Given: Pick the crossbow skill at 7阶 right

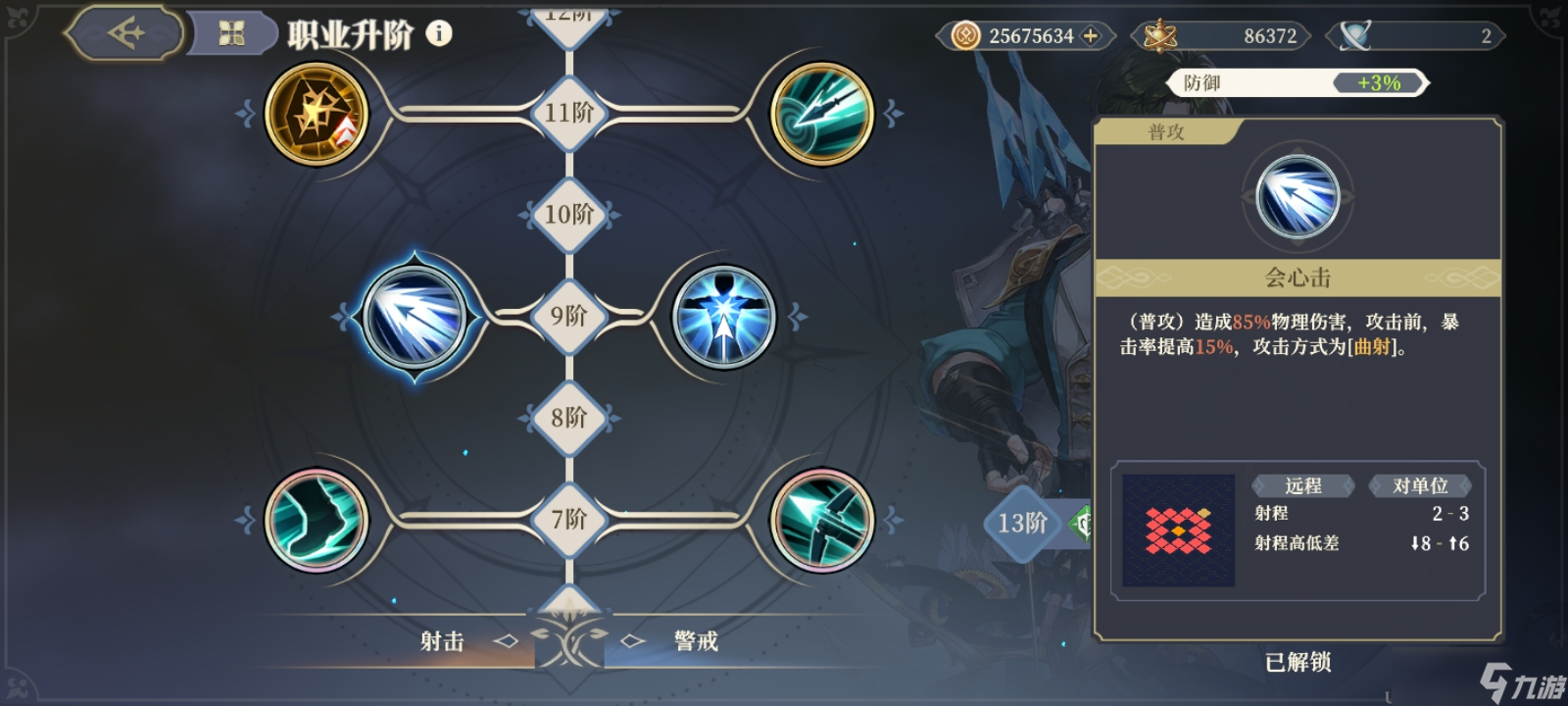Looking at the screenshot, I should [x=821, y=520].
